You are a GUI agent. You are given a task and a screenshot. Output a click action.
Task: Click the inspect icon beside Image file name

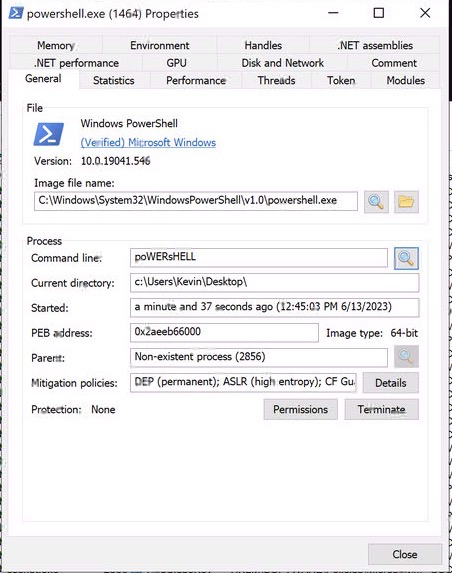point(376,202)
